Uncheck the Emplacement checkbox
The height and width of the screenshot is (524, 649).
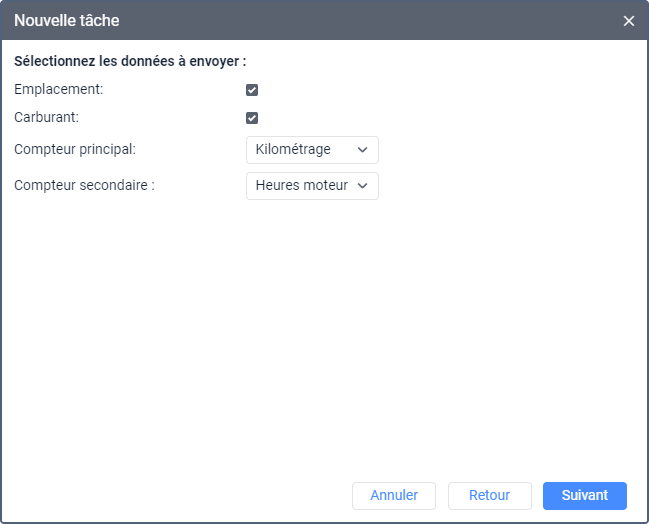(252, 90)
